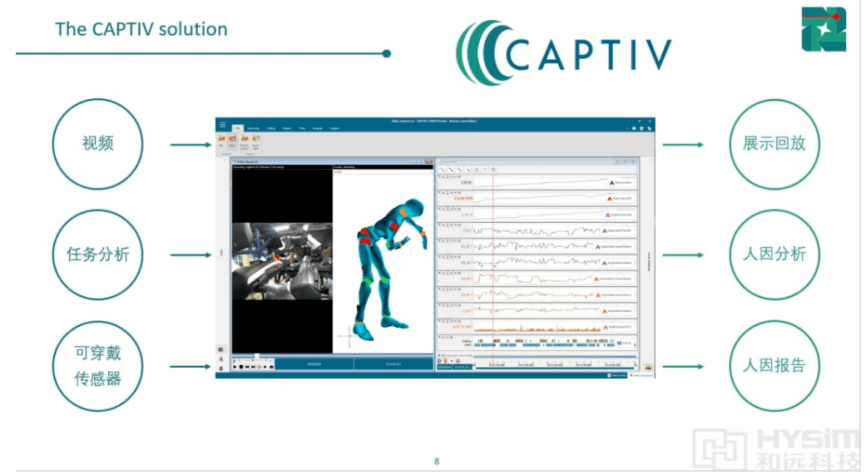Click the time ruler below the graphs
Viewport: 866px width, 475px height.
(555, 365)
